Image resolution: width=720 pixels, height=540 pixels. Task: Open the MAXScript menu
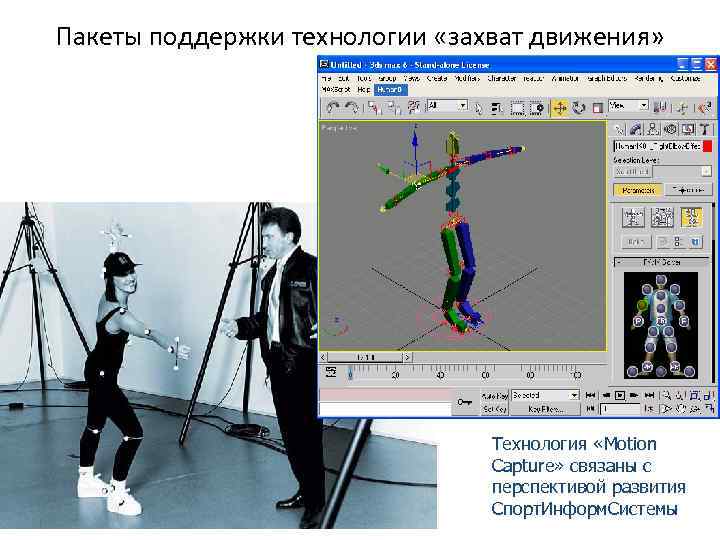tap(336, 90)
